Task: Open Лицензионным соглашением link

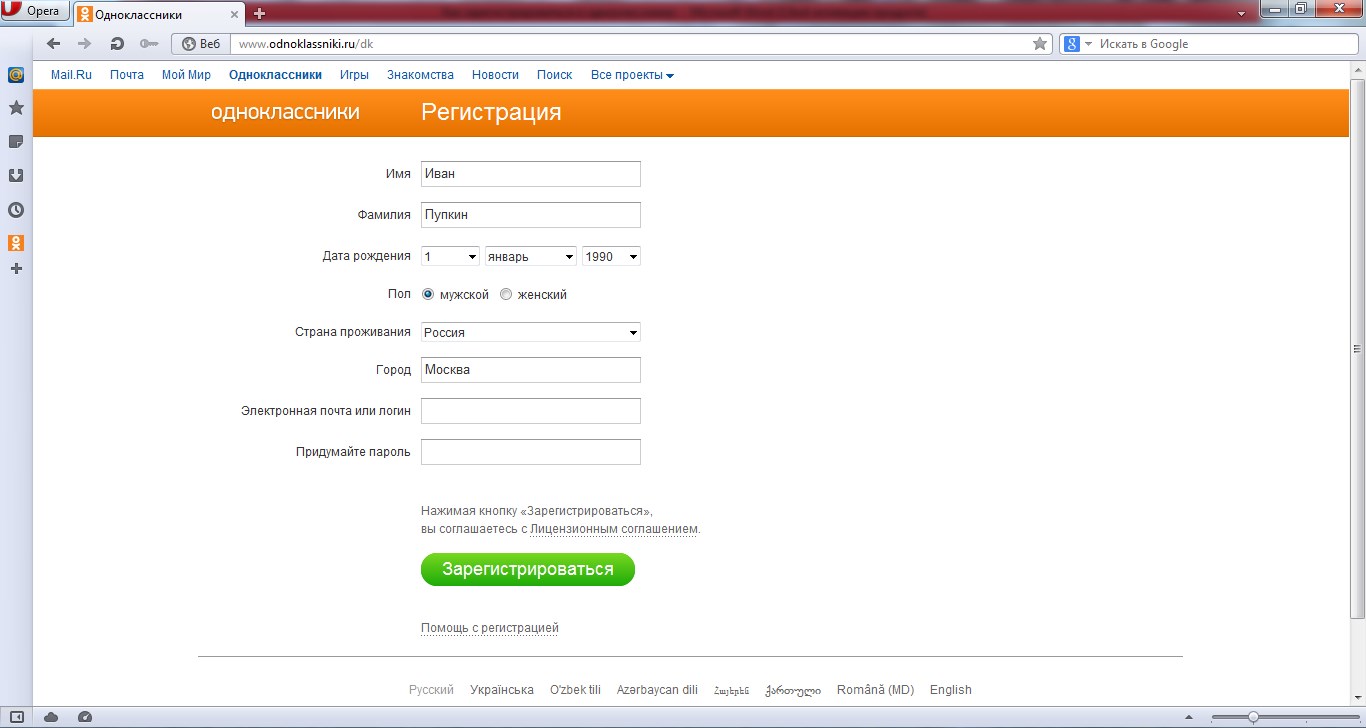Action: click(x=614, y=529)
